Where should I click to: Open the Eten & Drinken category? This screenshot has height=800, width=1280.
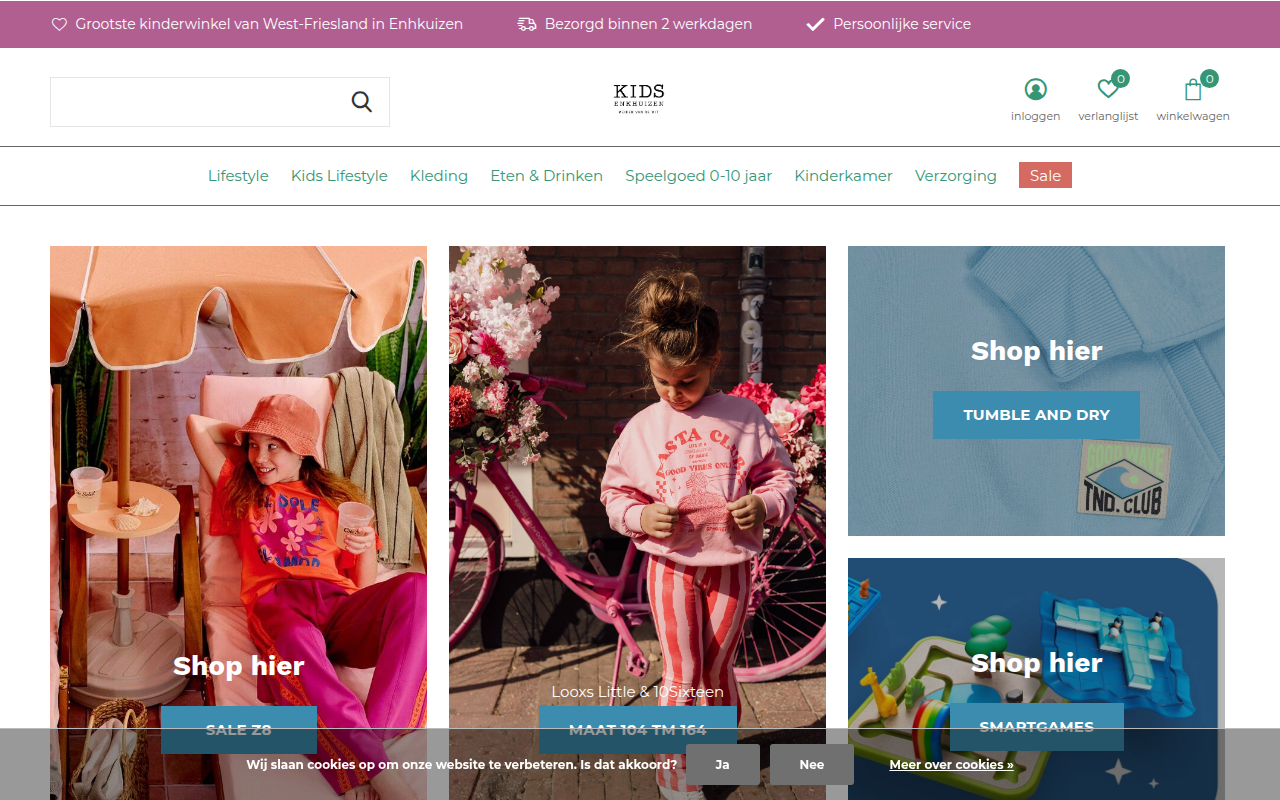point(546,176)
